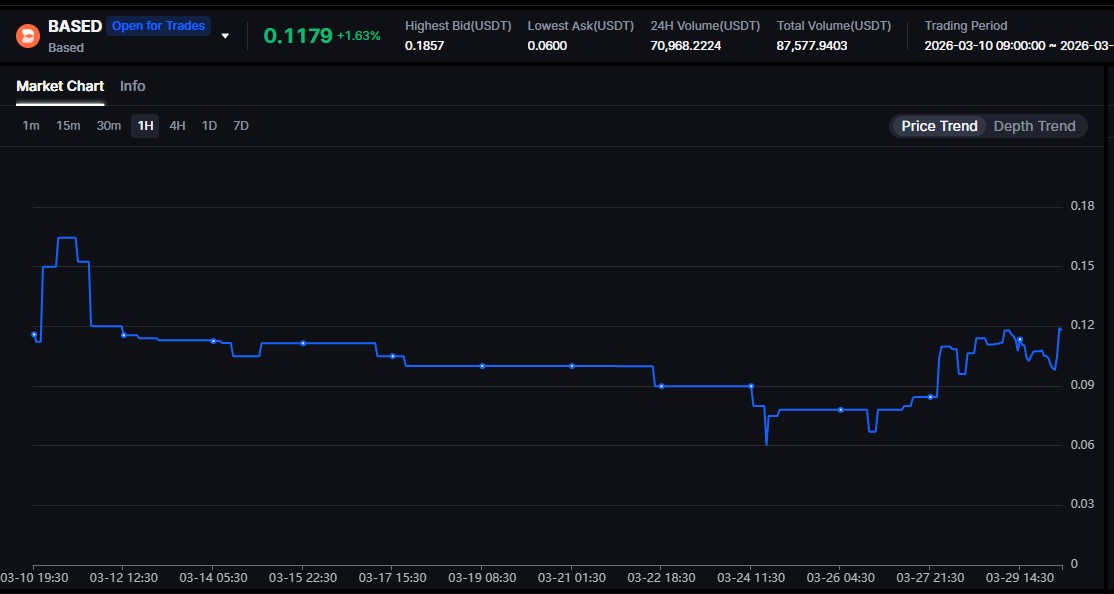The height and width of the screenshot is (594, 1114).
Task: Switch chart to 1m timeframe
Action: point(30,125)
